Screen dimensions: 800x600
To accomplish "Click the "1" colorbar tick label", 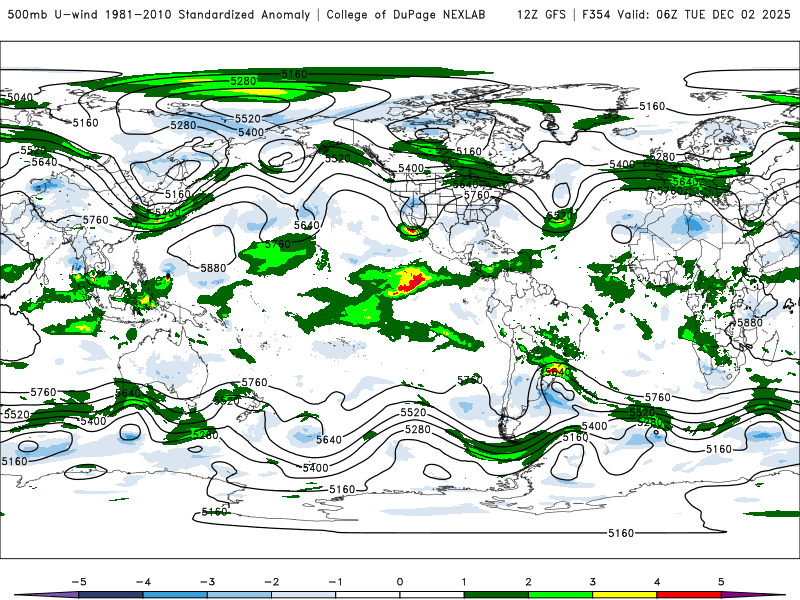I will pyautogui.click(x=464, y=582).
